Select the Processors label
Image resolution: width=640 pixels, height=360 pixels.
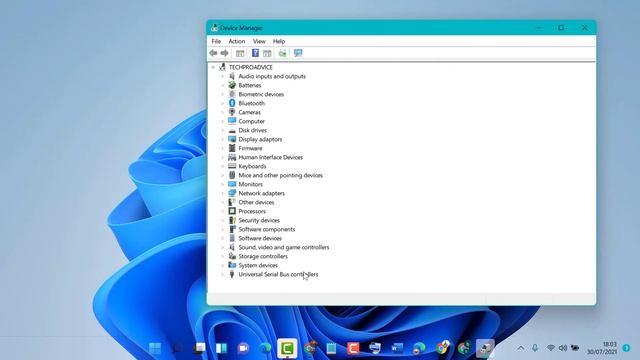click(252, 211)
